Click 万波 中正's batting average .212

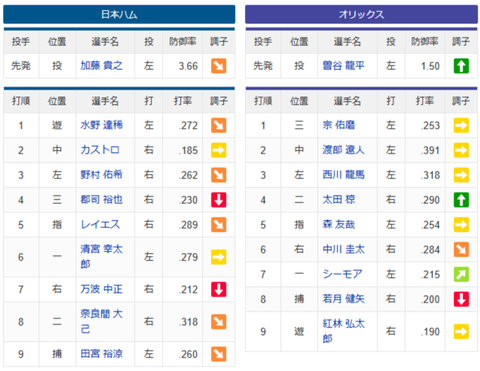[188, 289]
